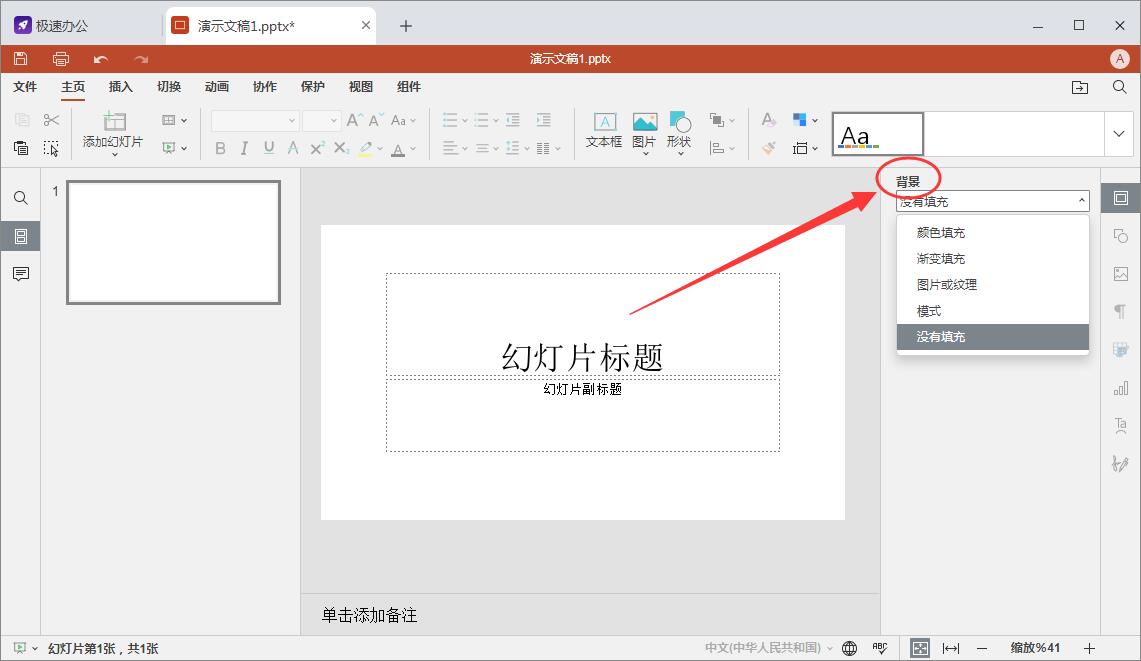Open the 形状 shapes tool
This screenshot has height=661, width=1141.
point(679,132)
